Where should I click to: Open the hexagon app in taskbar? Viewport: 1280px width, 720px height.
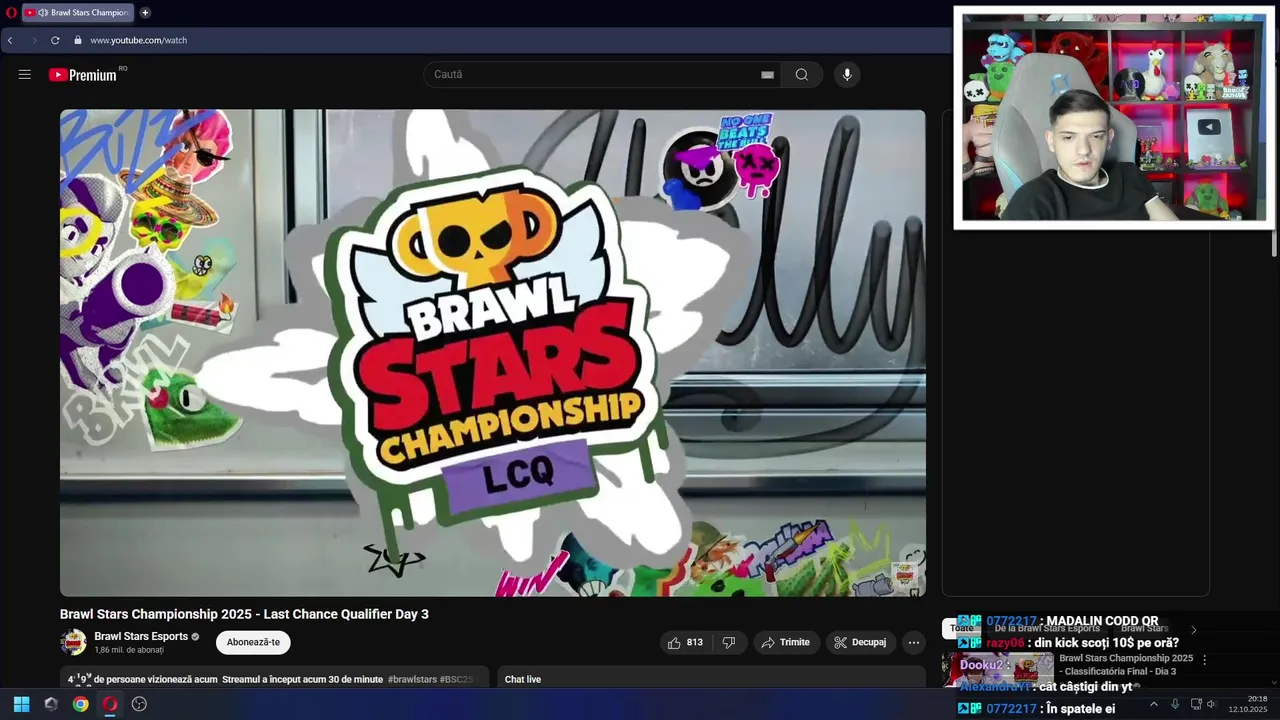(51, 704)
